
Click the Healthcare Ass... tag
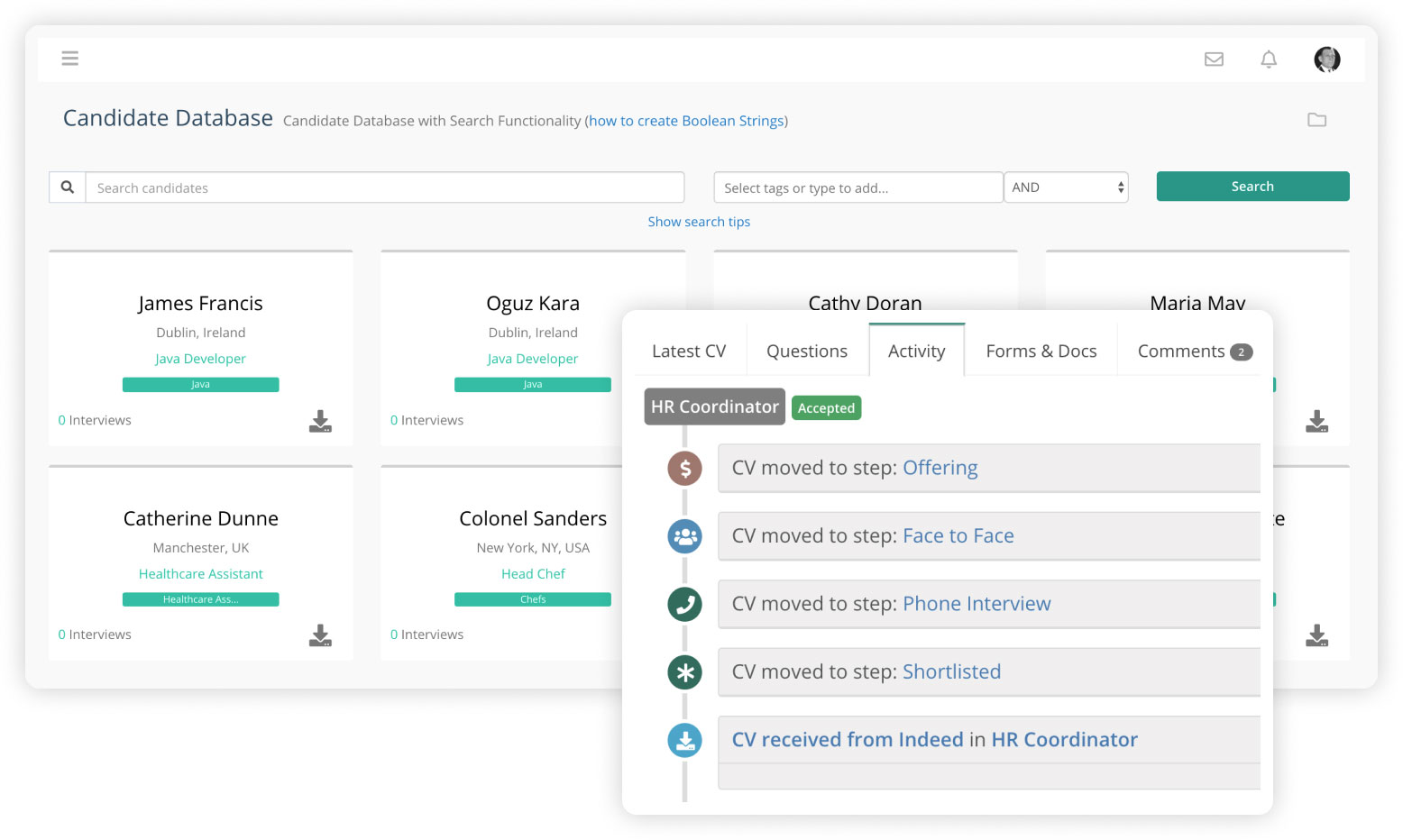coord(201,599)
